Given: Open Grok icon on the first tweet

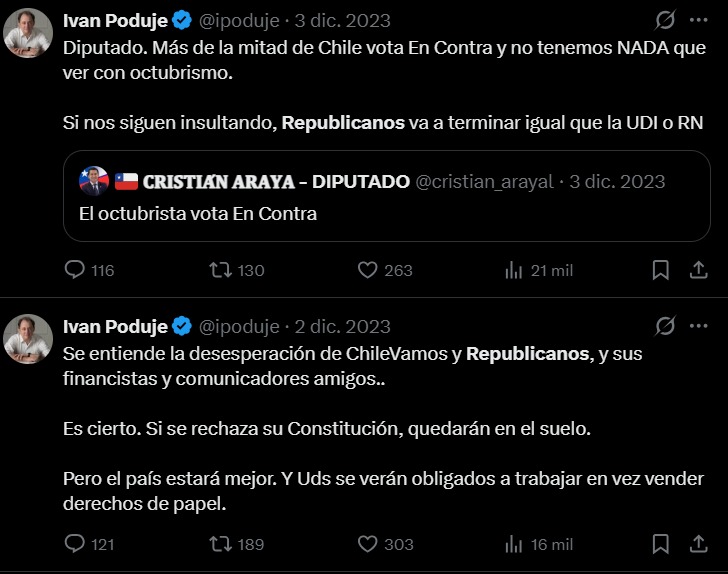Looking at the screenshot, I should click(664, 20).
